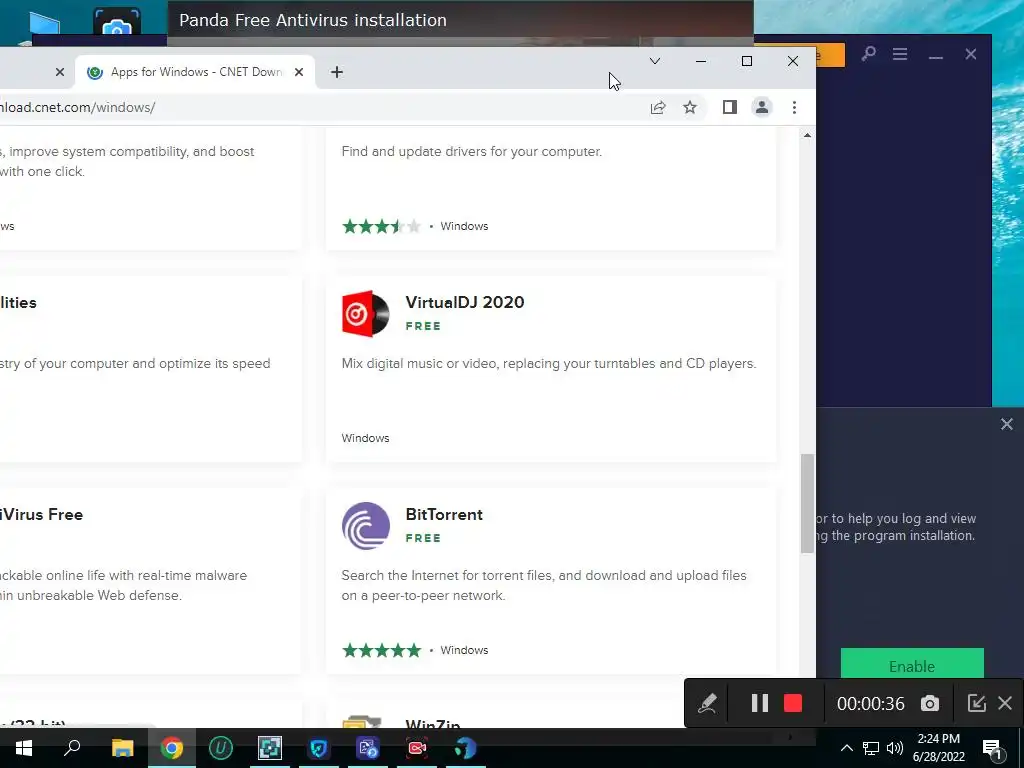Open the BitTorrent title link
This screenshot has width=1024, height=768.
click(444, 515)
